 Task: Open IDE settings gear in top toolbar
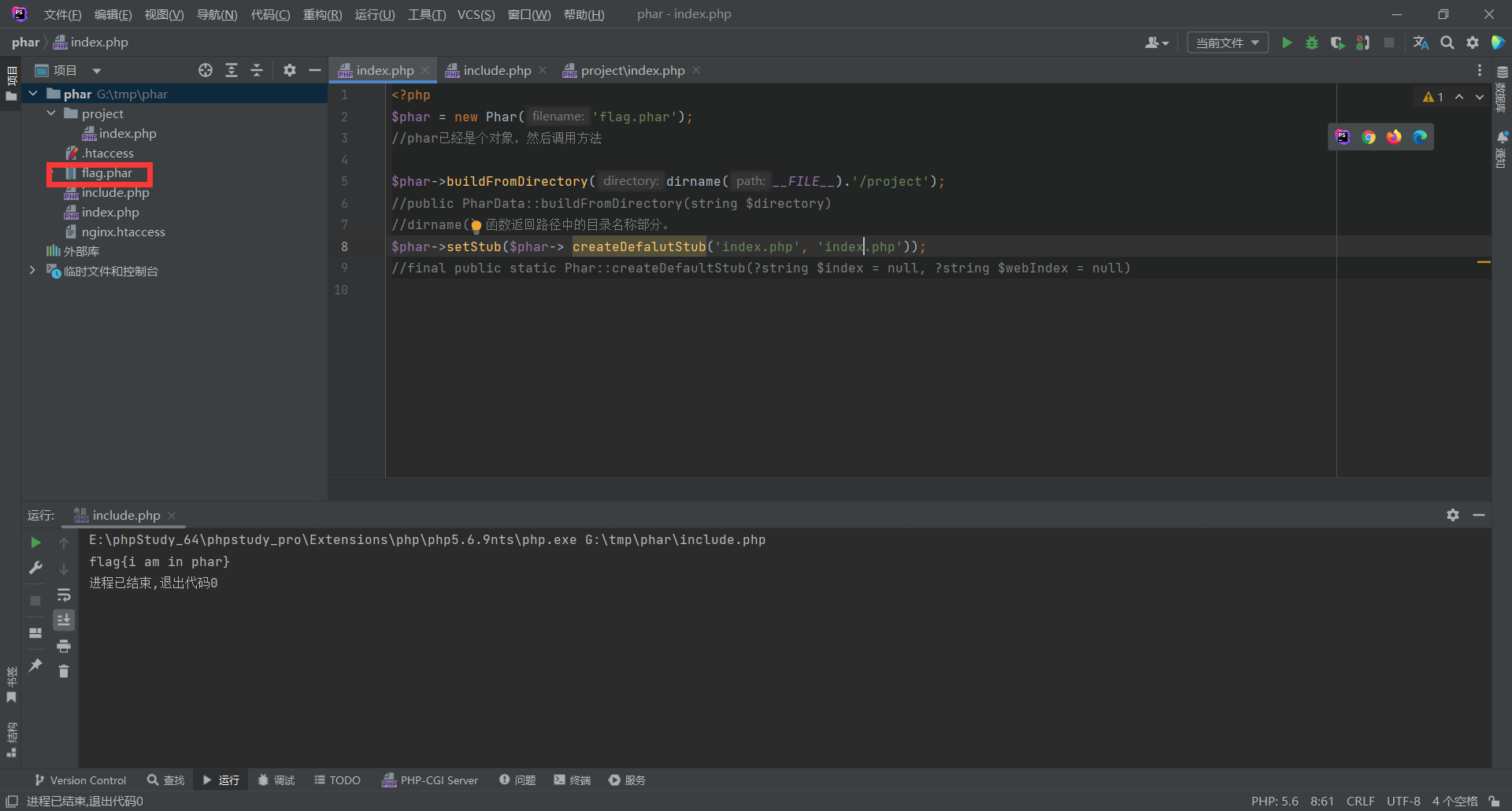(1473, 43)
